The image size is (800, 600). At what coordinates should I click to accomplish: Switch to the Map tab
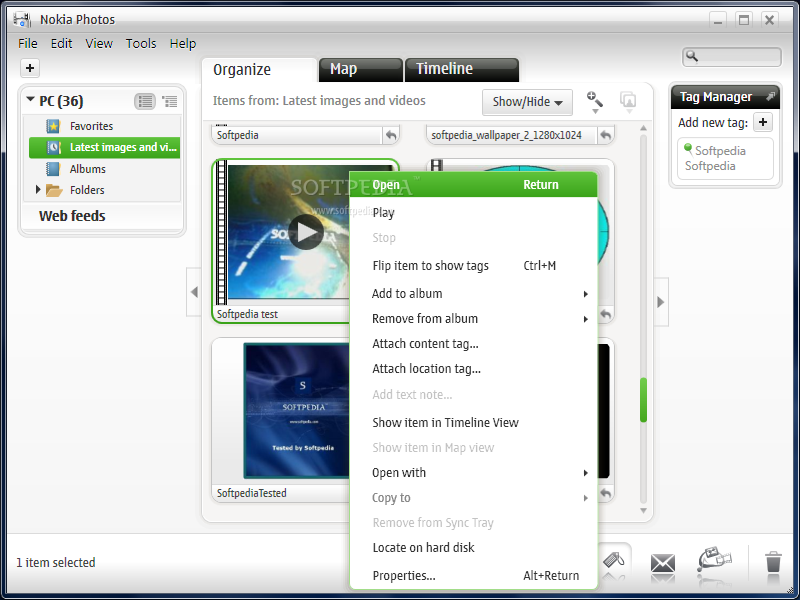click(x=360, y=69)
